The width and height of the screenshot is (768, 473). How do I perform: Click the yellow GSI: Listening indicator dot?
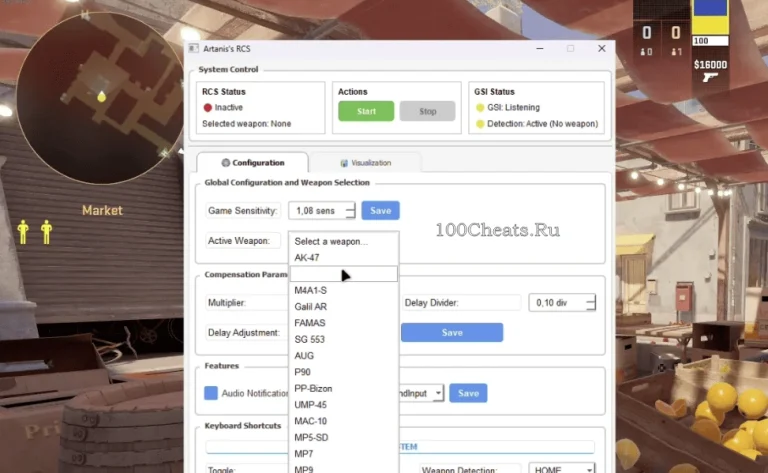coord(480,108)
